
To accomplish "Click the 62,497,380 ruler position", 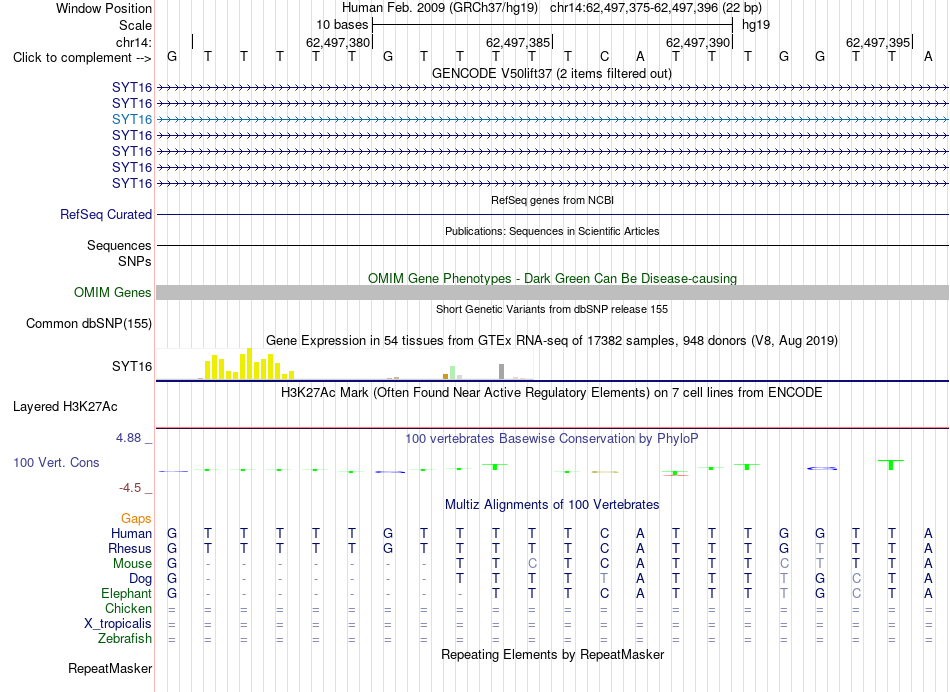I will 338,42.
